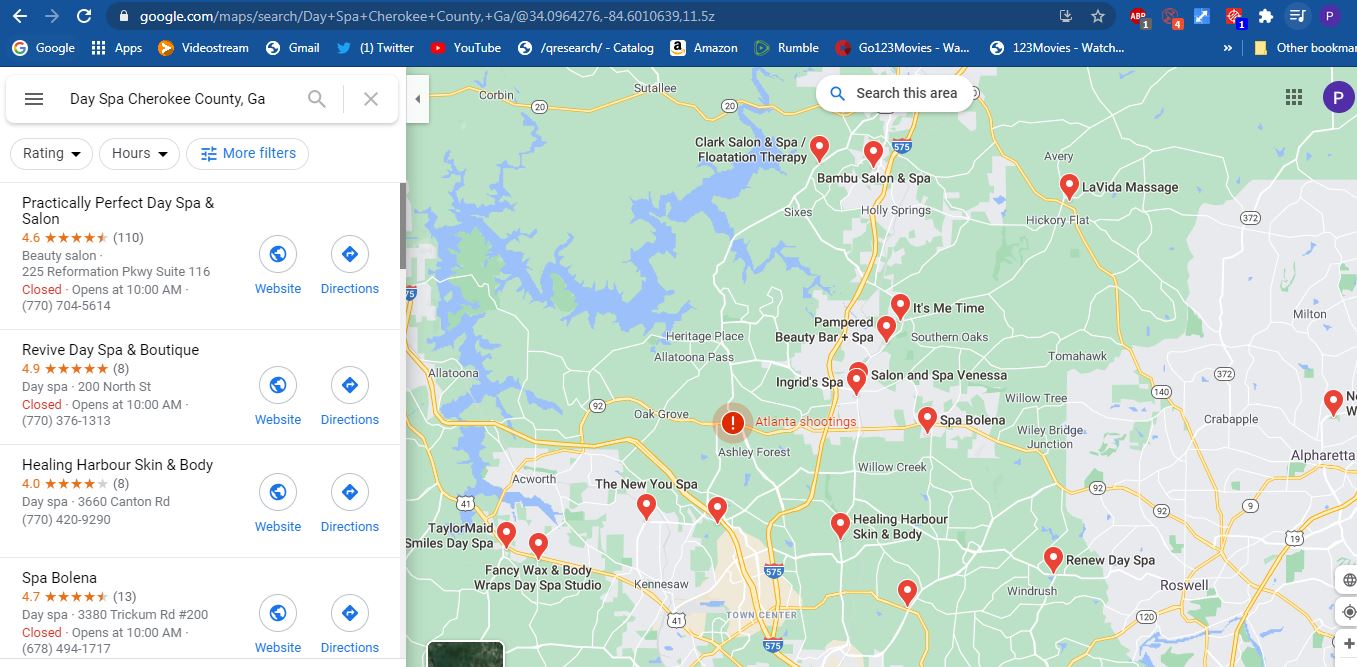Open the Chrome media control icon
This screenshot has width=1357, height=667.
(1297, 16)
